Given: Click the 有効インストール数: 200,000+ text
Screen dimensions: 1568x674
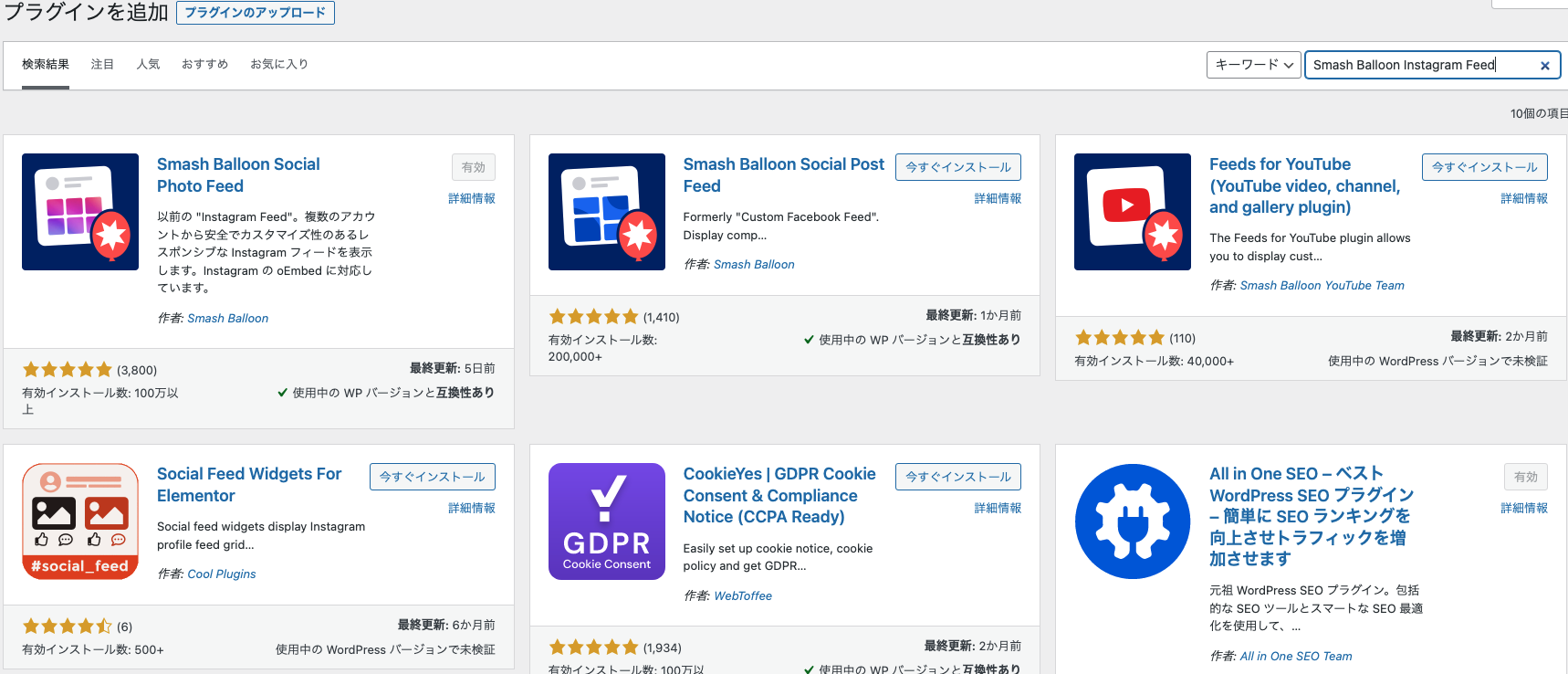Looking at the screenshot, I should [x=602, y=348].
